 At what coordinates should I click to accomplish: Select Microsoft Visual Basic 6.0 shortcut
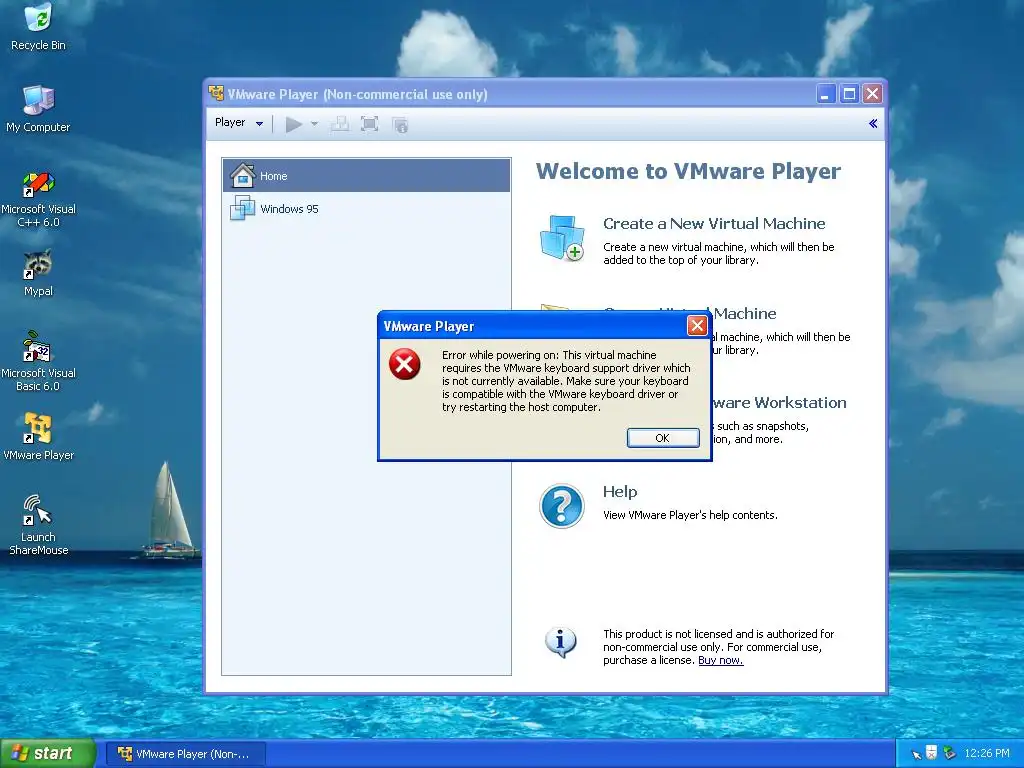39,362
